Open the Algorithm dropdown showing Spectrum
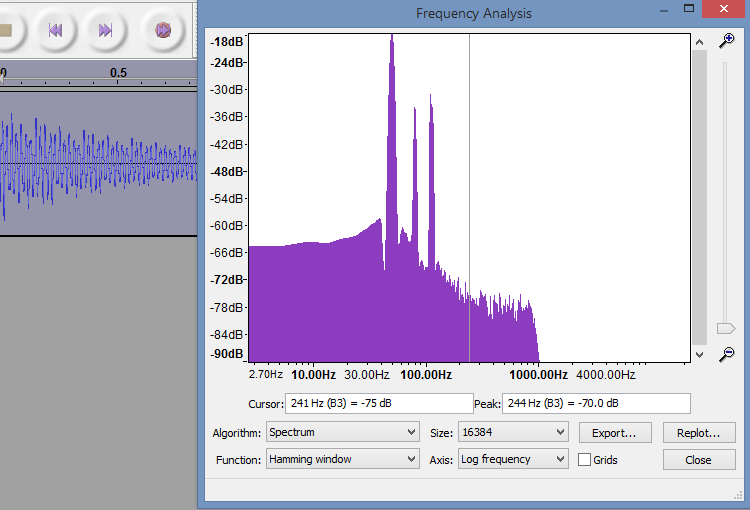 343,432
